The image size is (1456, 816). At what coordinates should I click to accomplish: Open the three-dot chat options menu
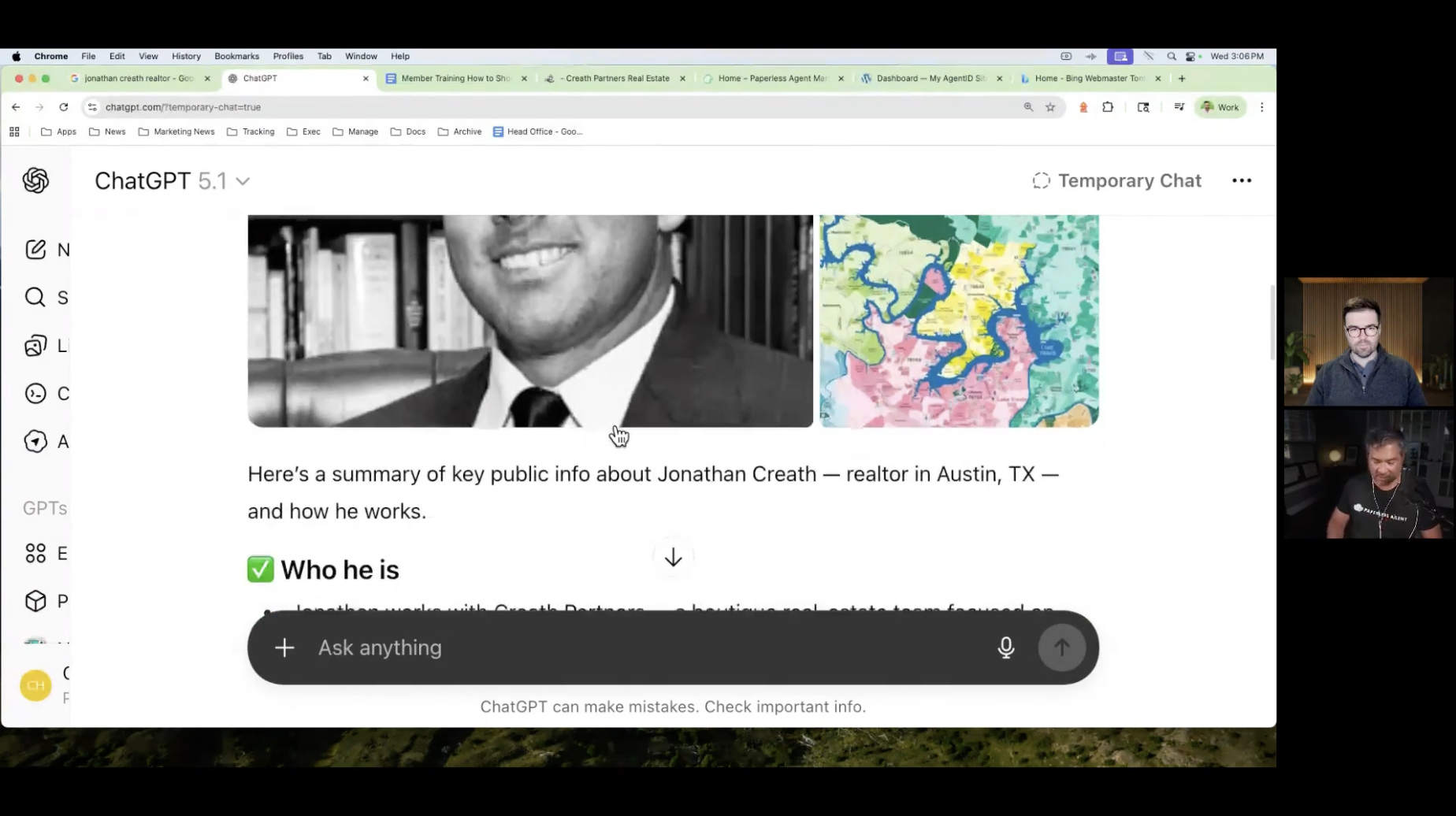pos(1241,180)
